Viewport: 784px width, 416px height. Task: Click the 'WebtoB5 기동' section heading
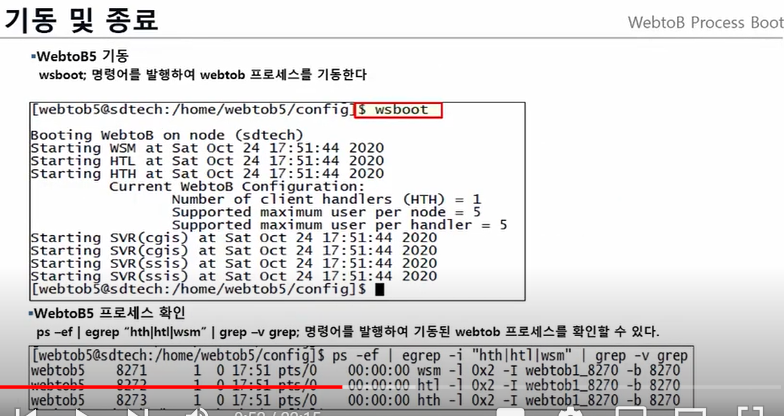tap(80, 56)
